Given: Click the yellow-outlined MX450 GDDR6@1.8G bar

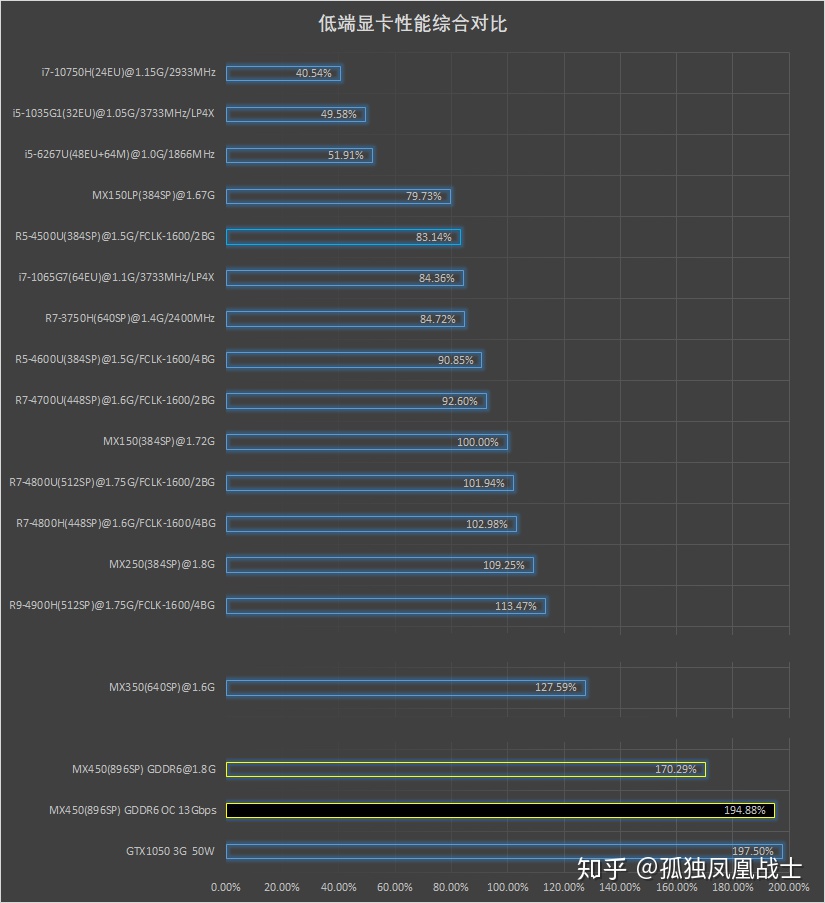Looking at the screenshot, I should [x=466, y=769].
